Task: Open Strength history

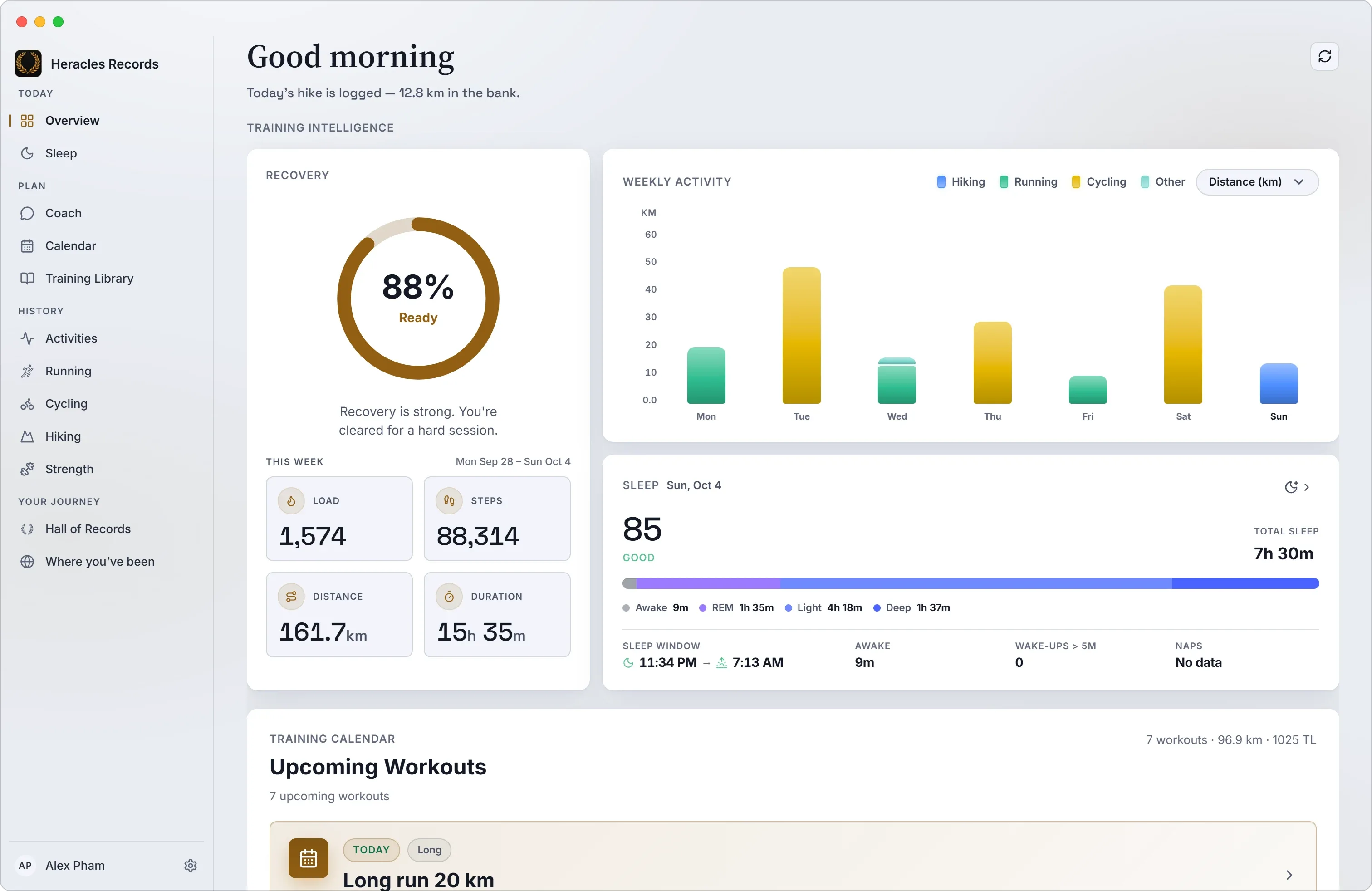Action: [x=107, y=469]
